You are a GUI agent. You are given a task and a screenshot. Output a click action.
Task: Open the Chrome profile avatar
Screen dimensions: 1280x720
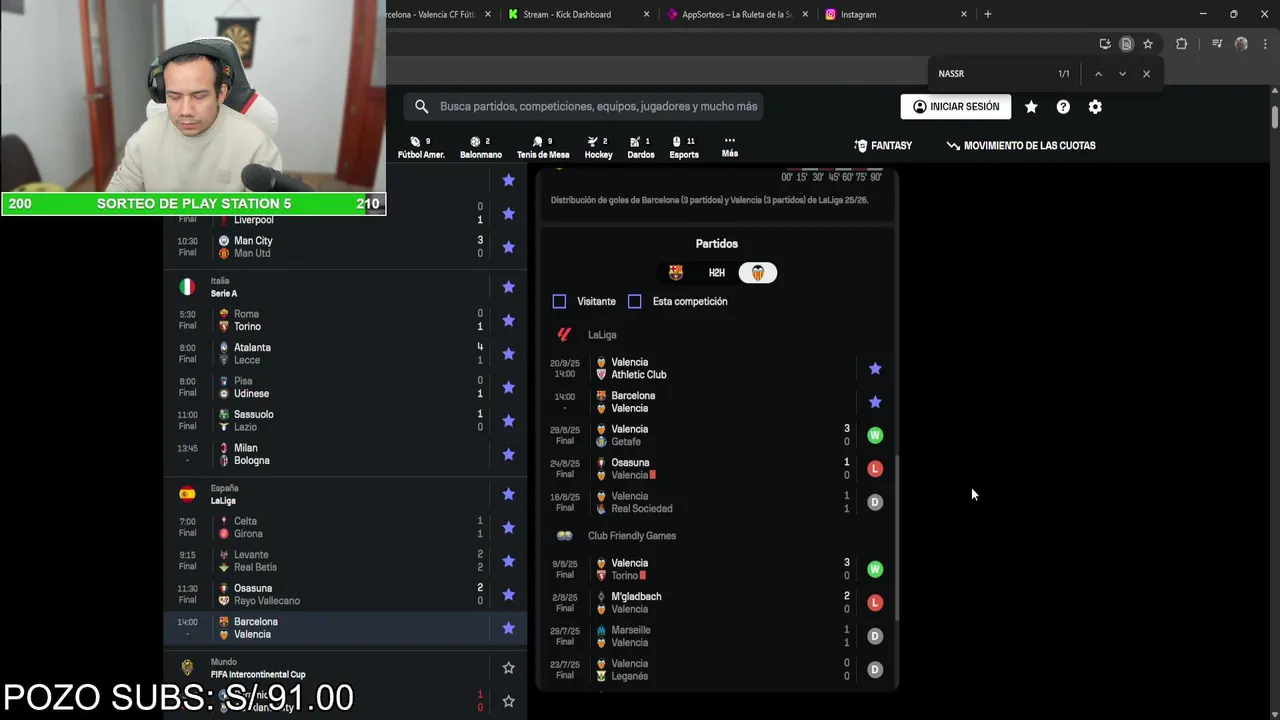point(1241,44)
